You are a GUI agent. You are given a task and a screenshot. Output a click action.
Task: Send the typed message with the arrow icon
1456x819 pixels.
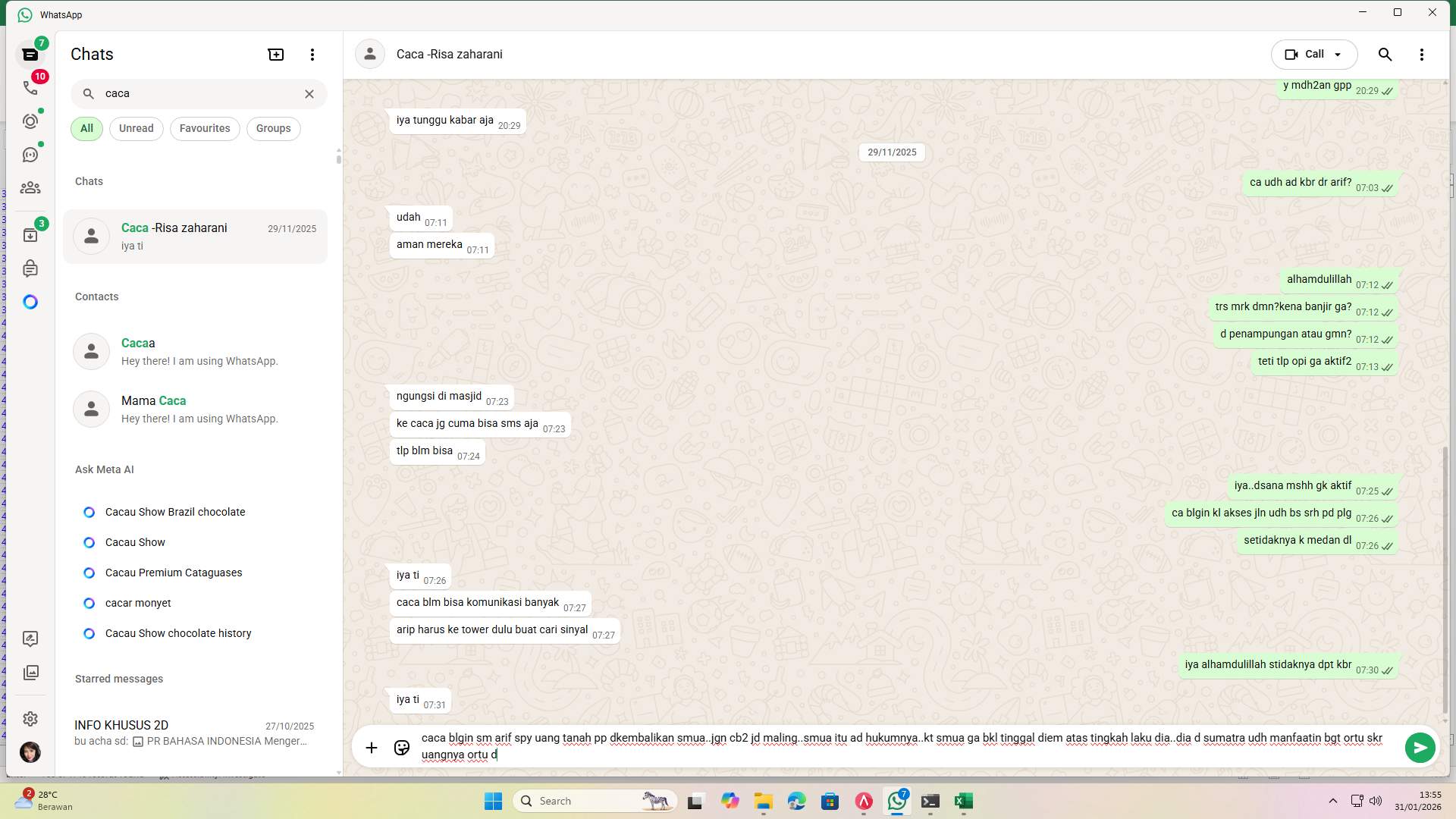click(x=1420, y=748)
